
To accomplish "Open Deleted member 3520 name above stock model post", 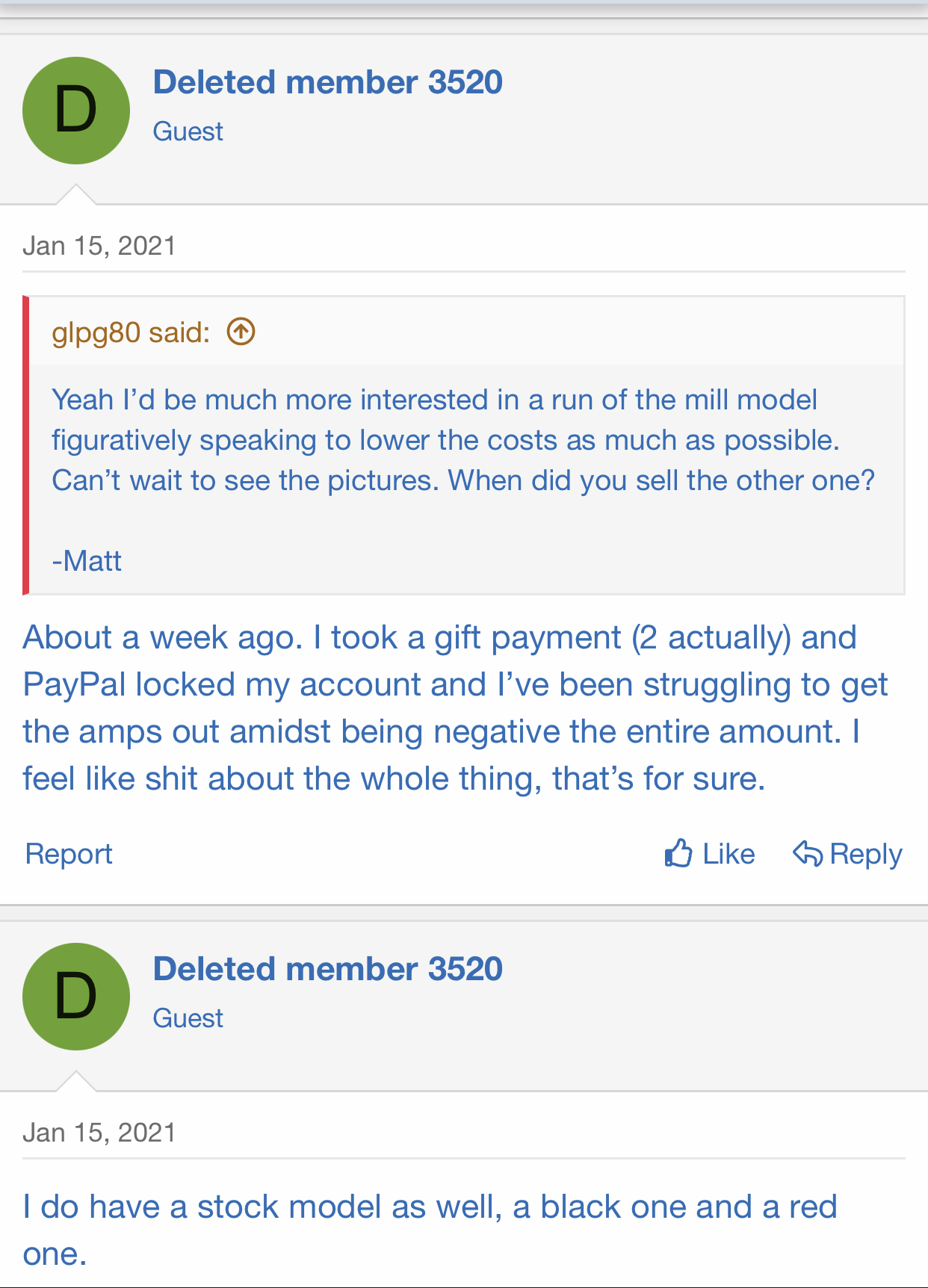I will 327,969.
